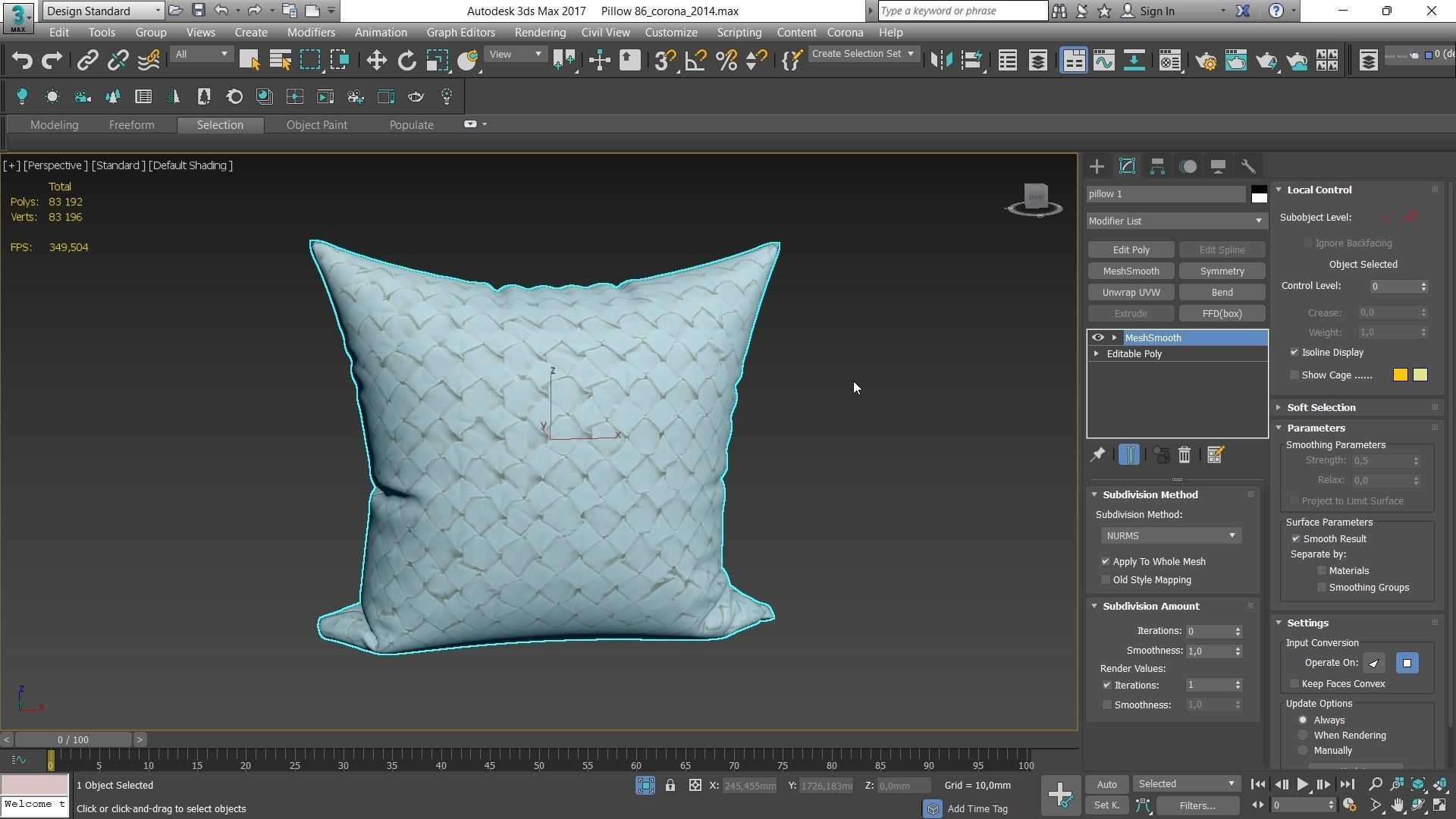This screenshot has width=1456, height=819.
Task: Toggle Render Values Iterations checkbox
Action: point(1107,686)
